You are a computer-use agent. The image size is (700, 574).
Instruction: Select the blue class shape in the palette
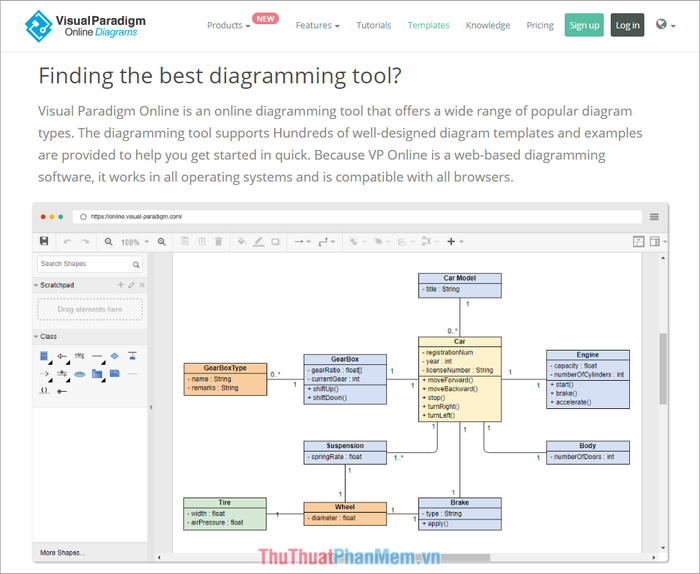point(44,356)
